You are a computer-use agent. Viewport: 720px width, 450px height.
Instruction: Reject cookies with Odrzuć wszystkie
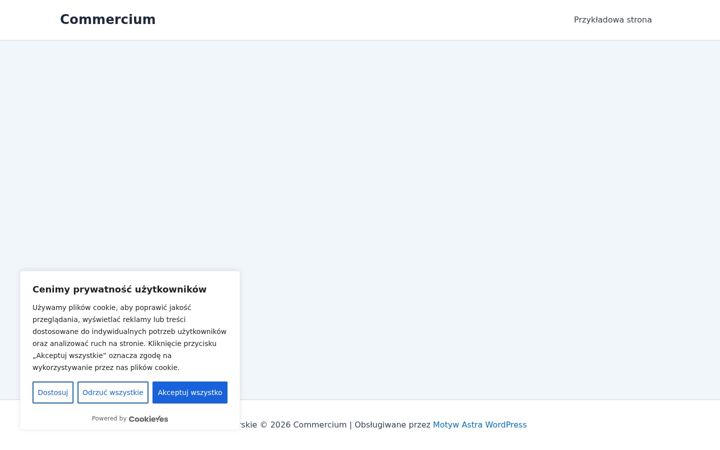(x=112, y=393)
